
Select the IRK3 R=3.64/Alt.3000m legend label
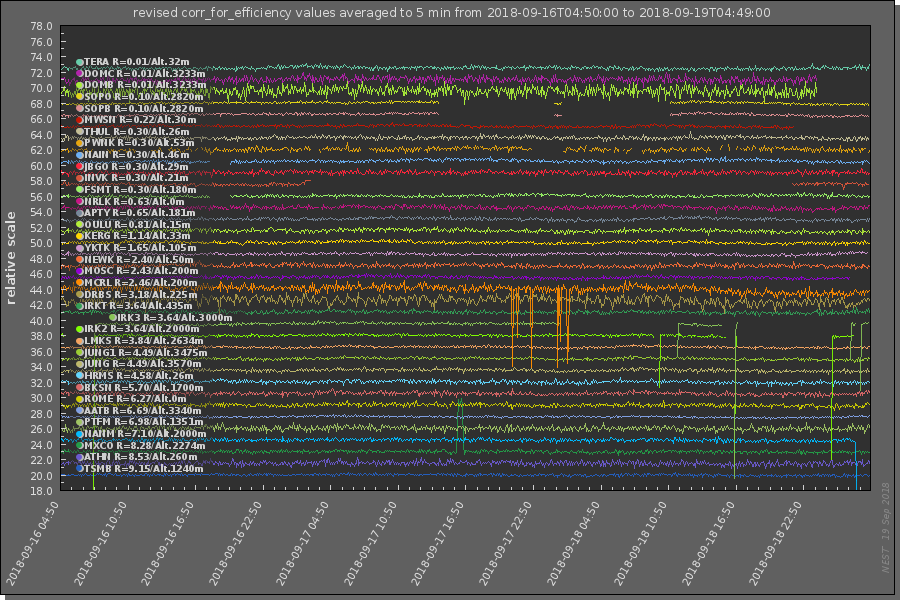point(174,318)
